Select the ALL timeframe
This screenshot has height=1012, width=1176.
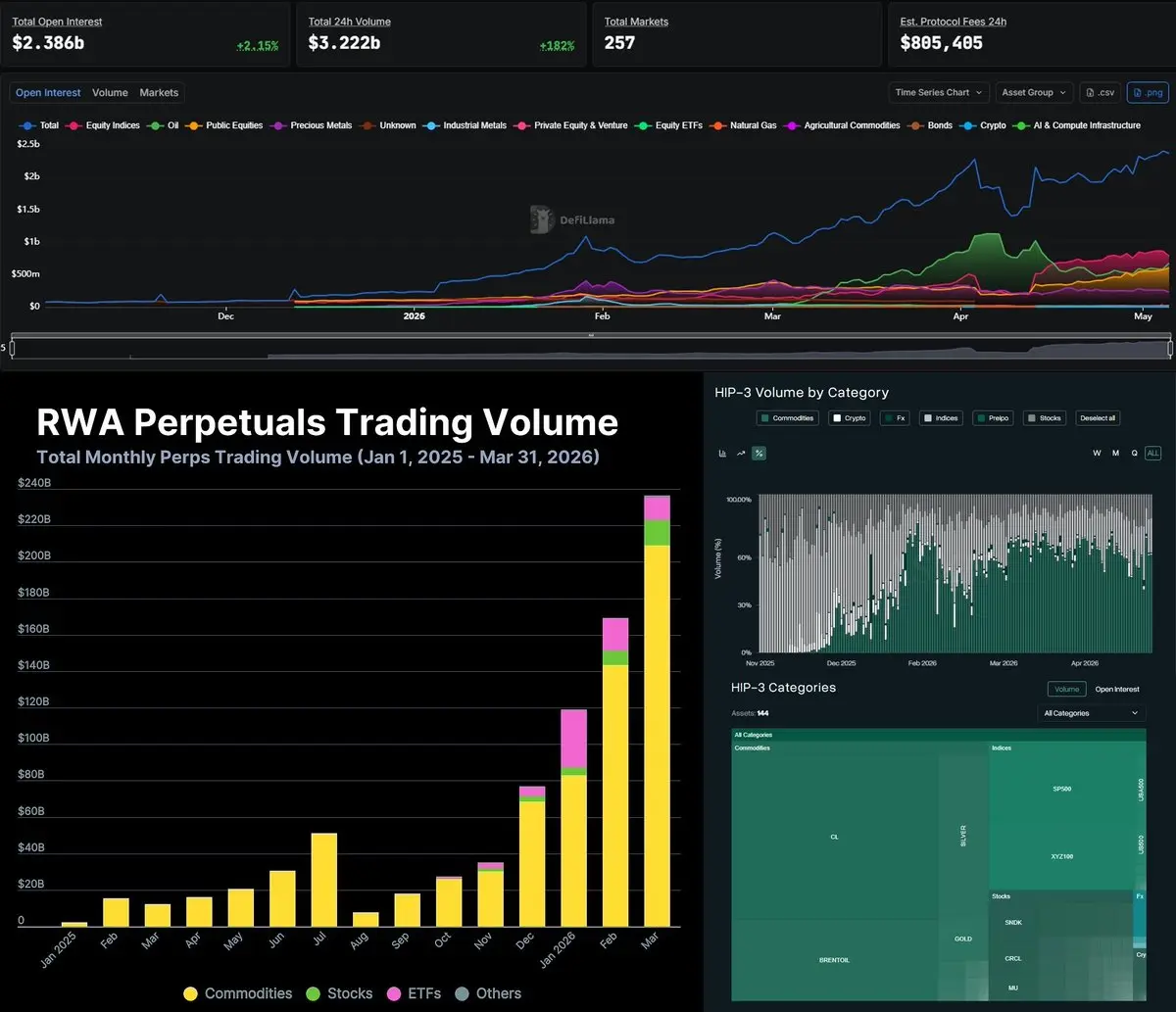(1152, 453)
